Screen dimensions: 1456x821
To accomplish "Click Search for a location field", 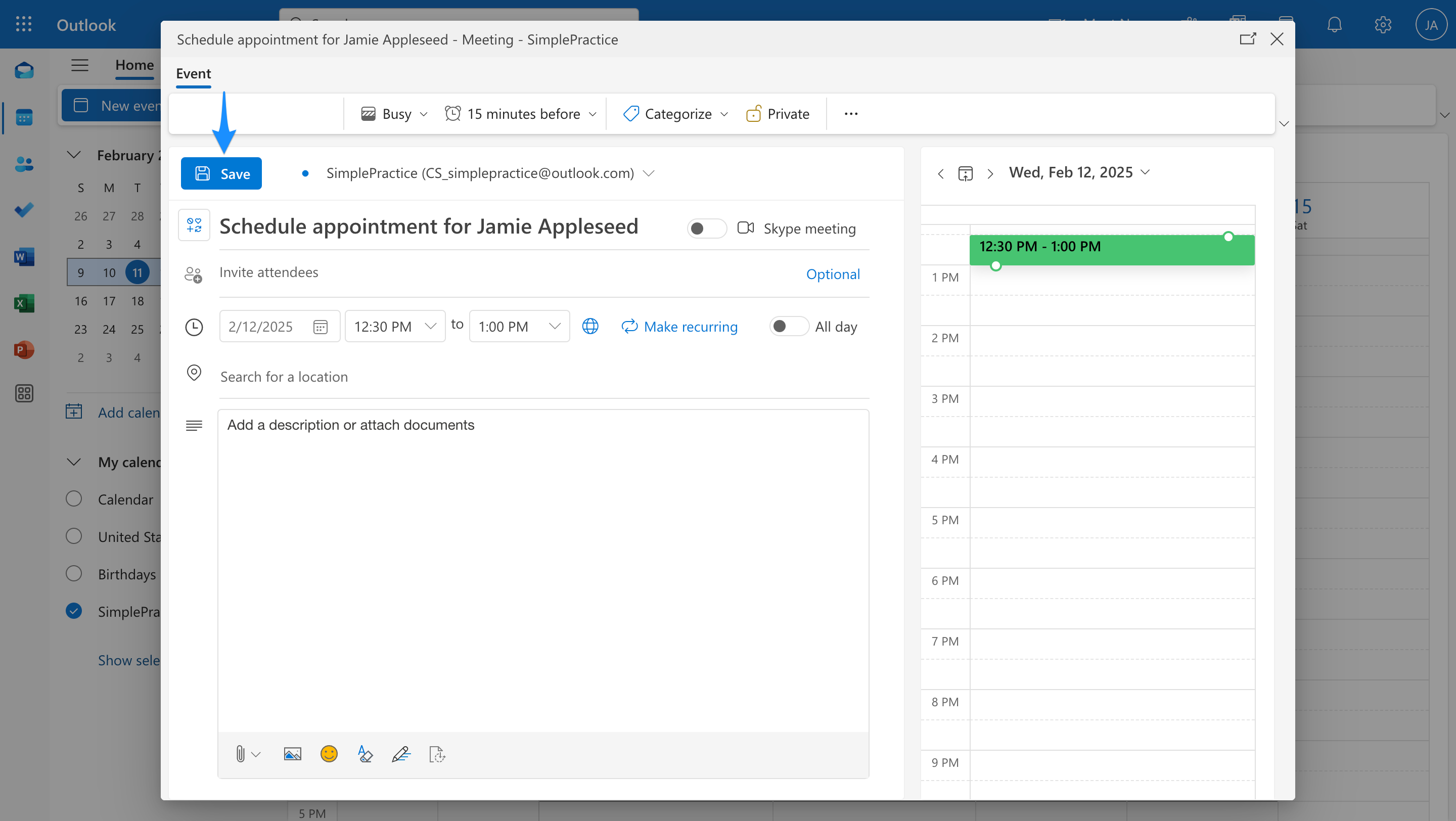I will click(544, 377).
